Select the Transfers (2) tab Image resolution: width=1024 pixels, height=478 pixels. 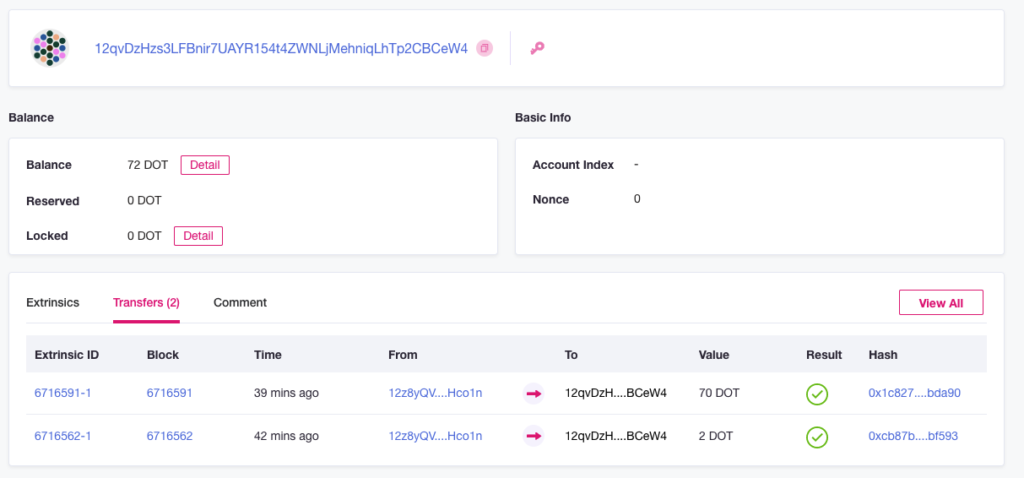146,302
